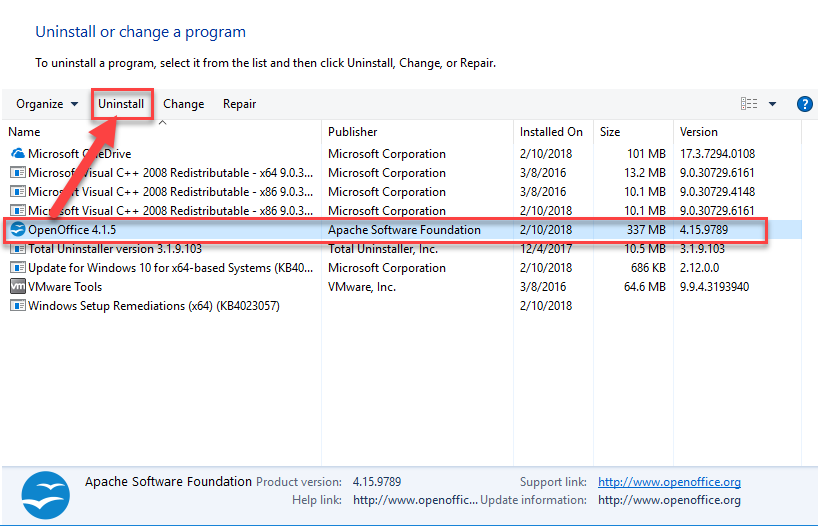Click the VMware Tools vm icon
This screenshot has height=526, width=818.
point(18,286)
